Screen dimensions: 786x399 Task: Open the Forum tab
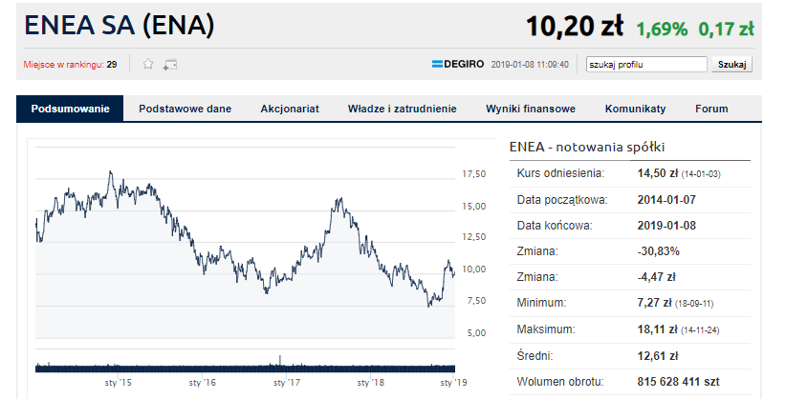coord(711,109)
